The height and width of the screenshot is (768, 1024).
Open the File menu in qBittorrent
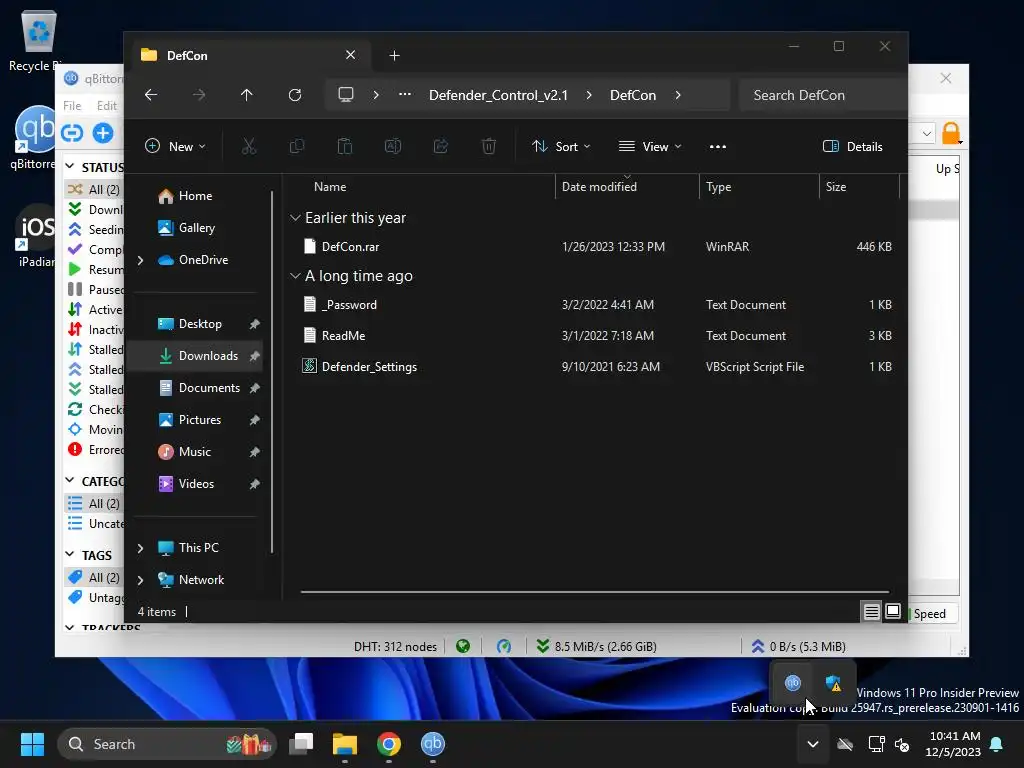click(x=72, y=106)
